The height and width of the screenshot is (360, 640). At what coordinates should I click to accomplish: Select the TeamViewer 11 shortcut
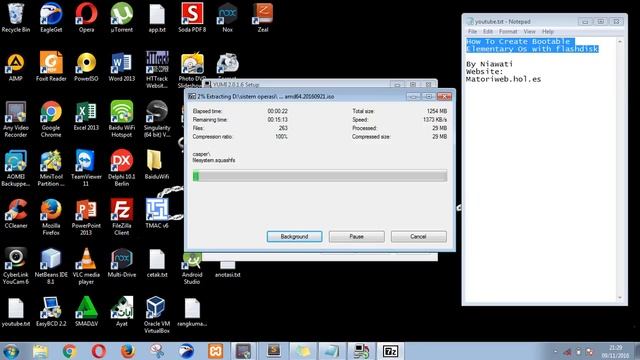[x=86, y=168]
